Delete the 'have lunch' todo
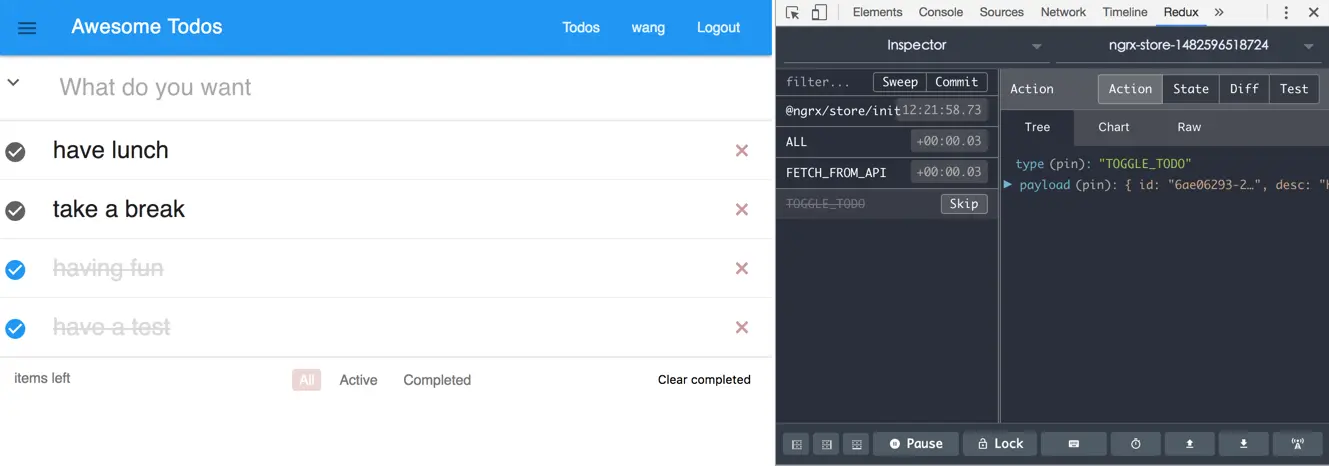 click(742, 151)
